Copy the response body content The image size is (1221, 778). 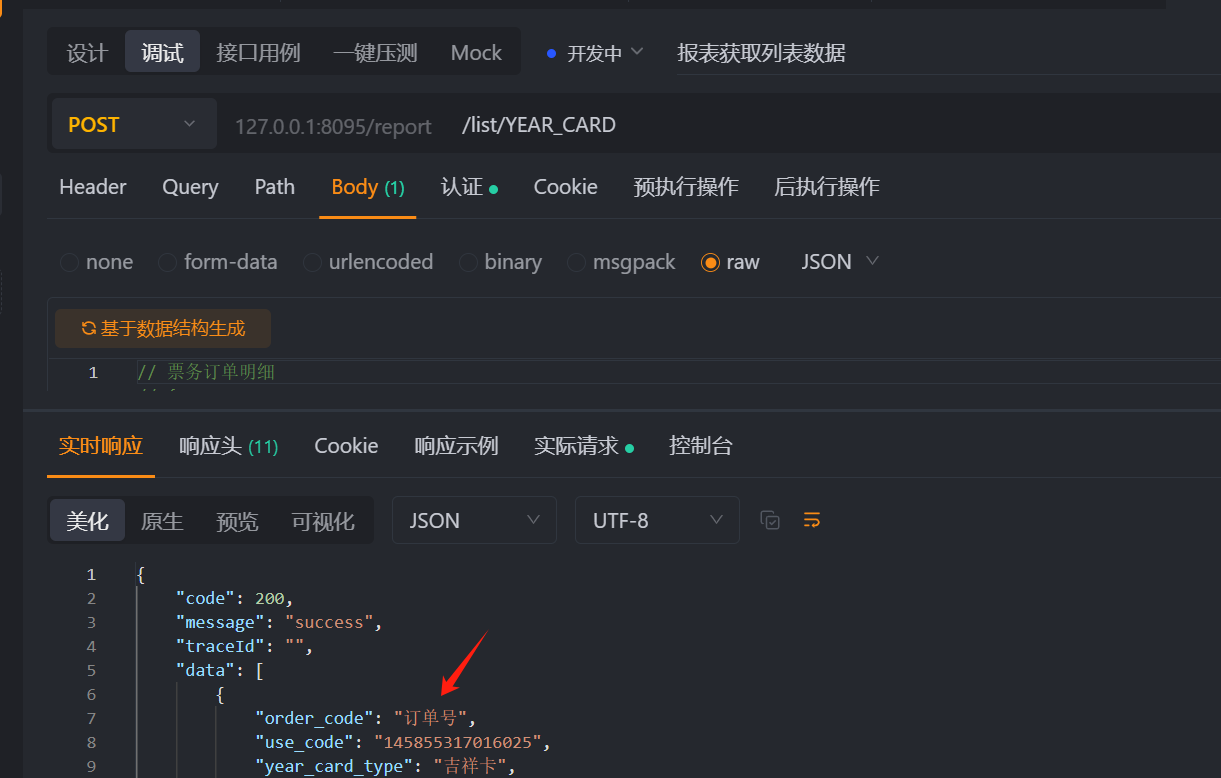(x=770, y=520)
